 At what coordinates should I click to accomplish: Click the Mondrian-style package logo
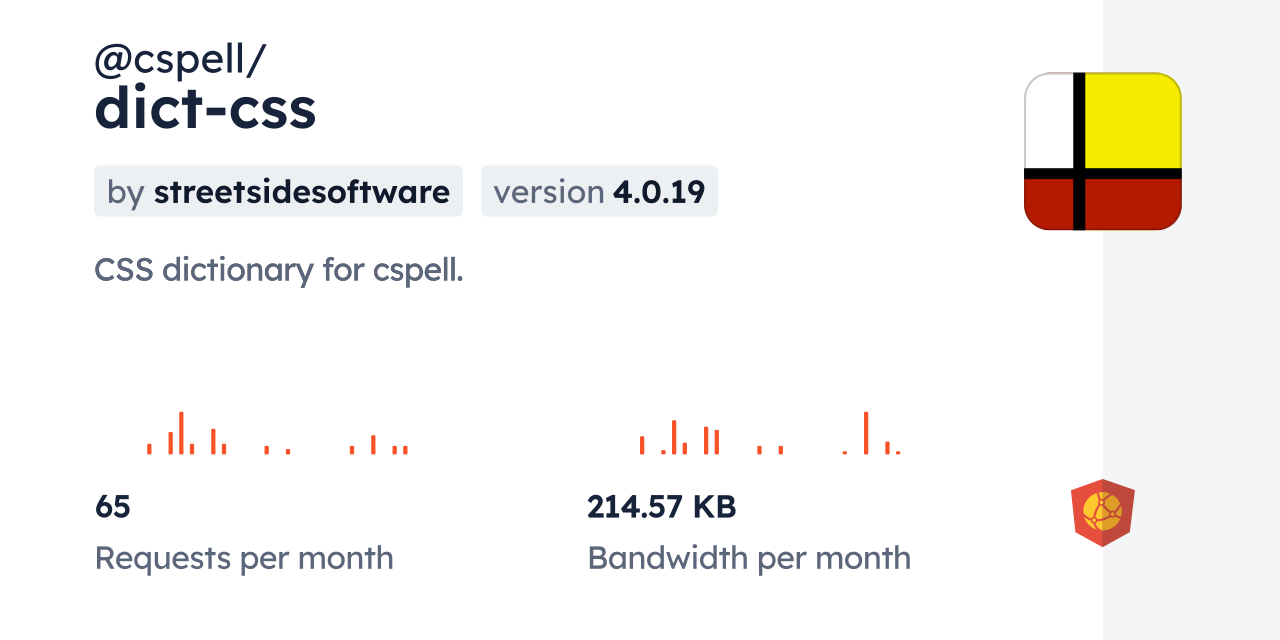pyautogui.click(x=1103, y=151)
